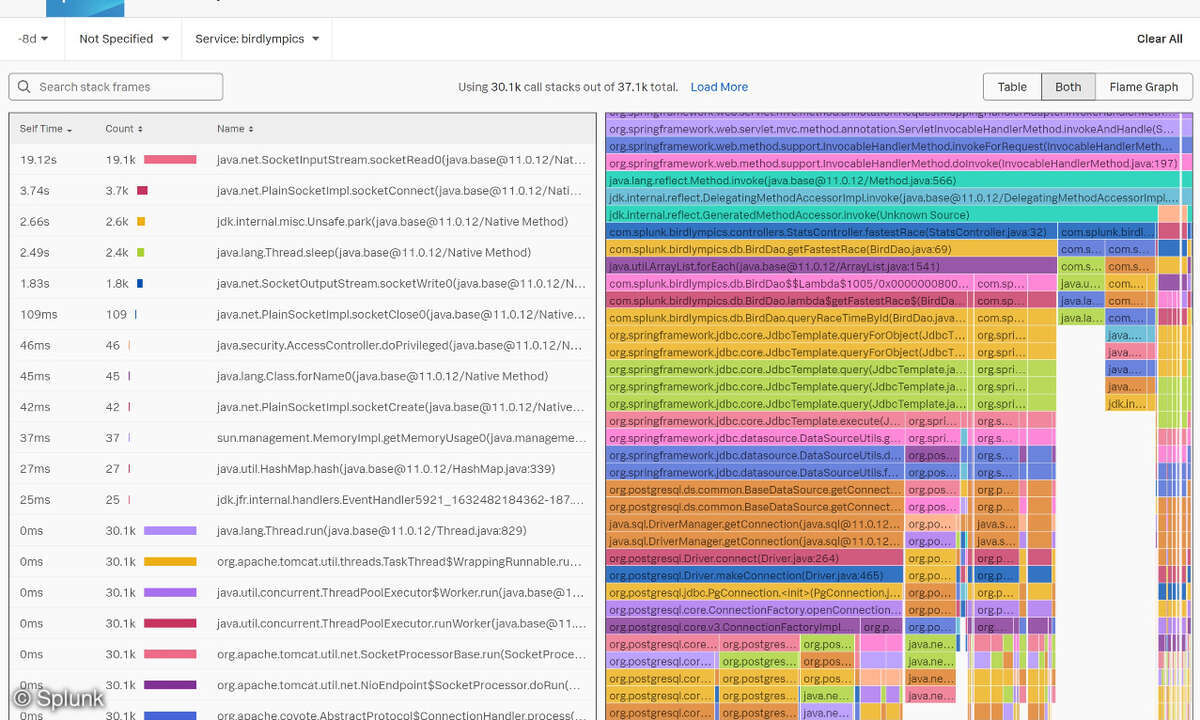This screenshot has width=1200, height=720.
Task: Select the java.net.SocketInputStream.socketRead0 row
Action: [303, 160]
